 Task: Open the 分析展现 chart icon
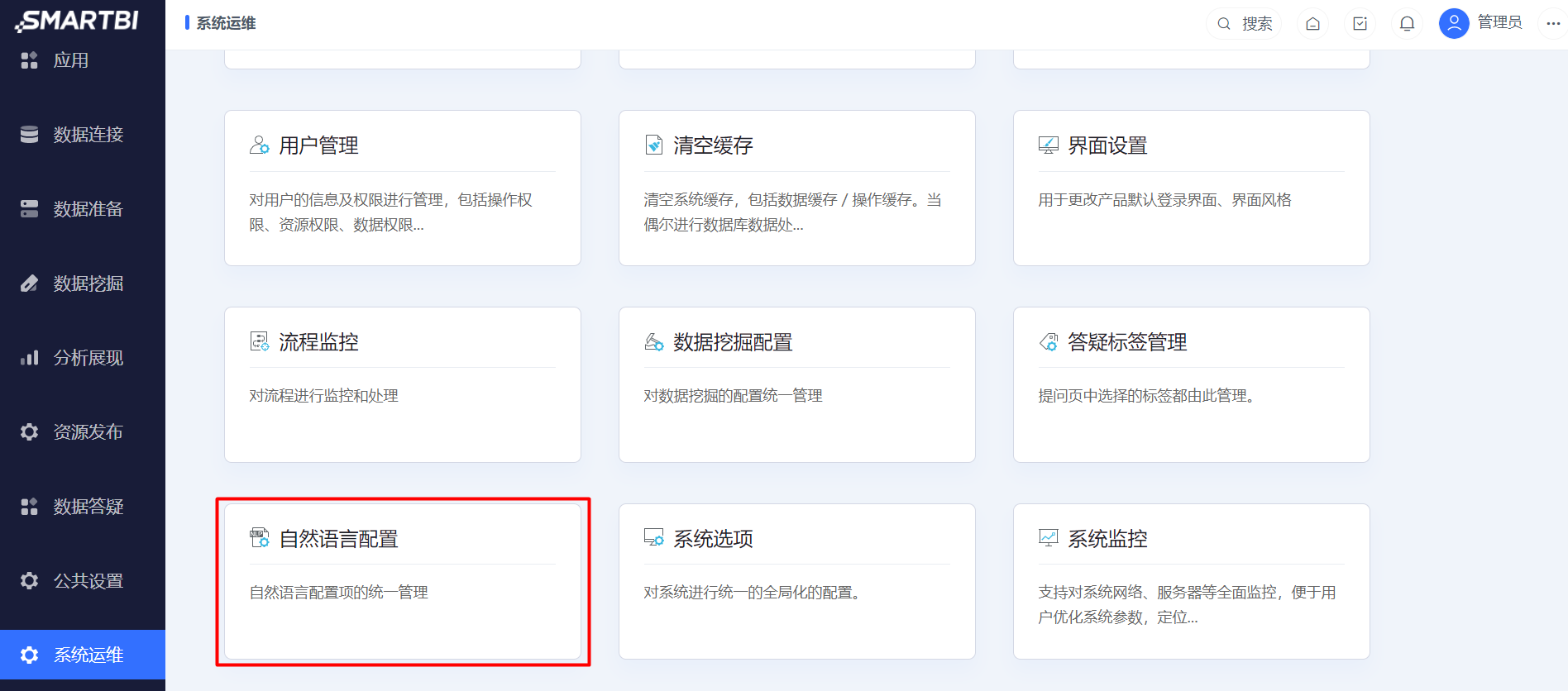click(x=30, y=358)
